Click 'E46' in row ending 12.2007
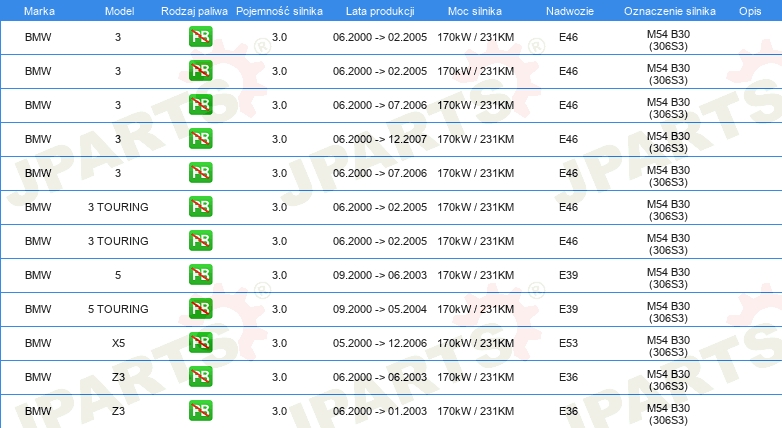 (568, 139)
